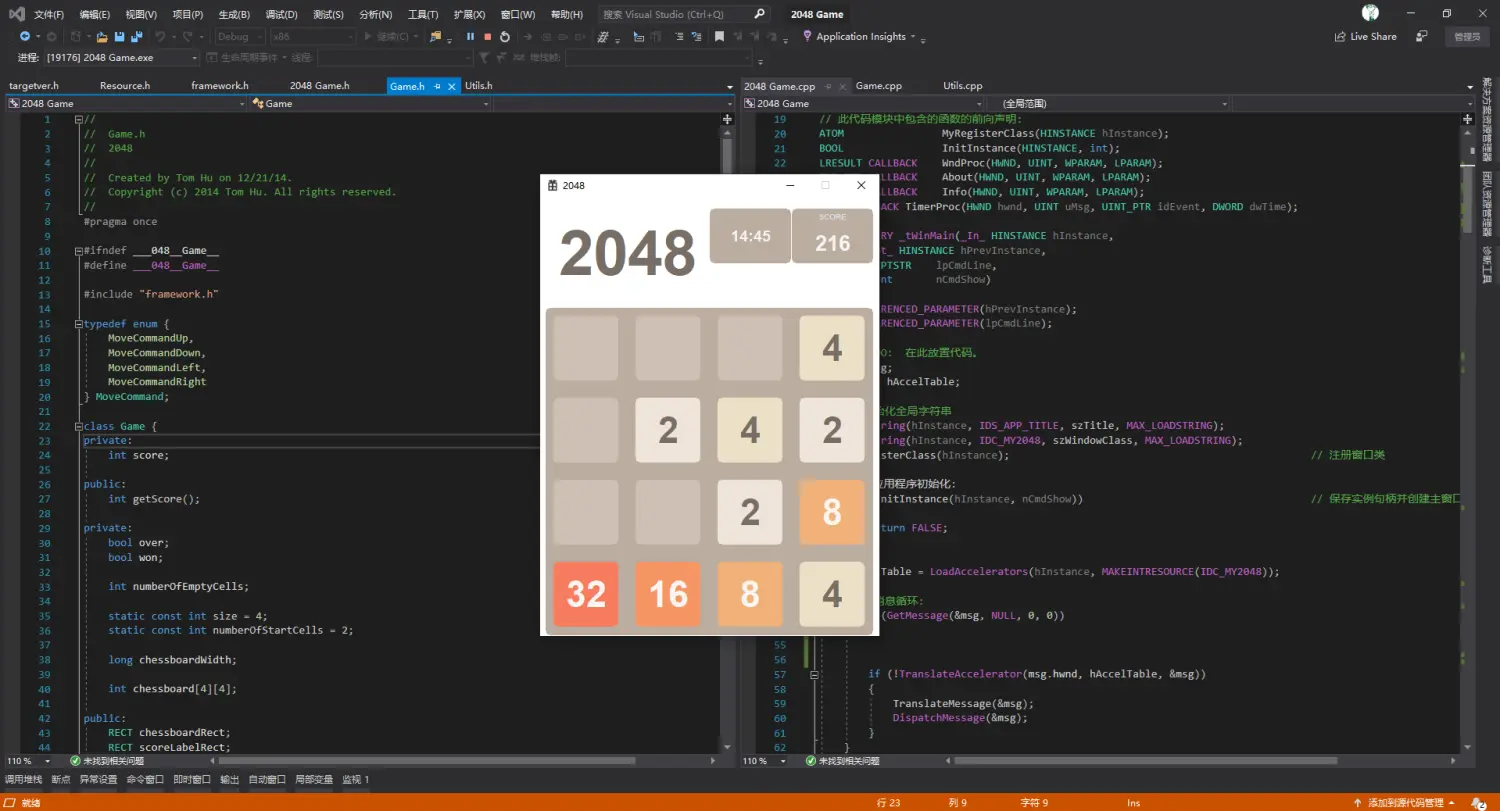Close the Game.h tab with its X

point(453,86)
